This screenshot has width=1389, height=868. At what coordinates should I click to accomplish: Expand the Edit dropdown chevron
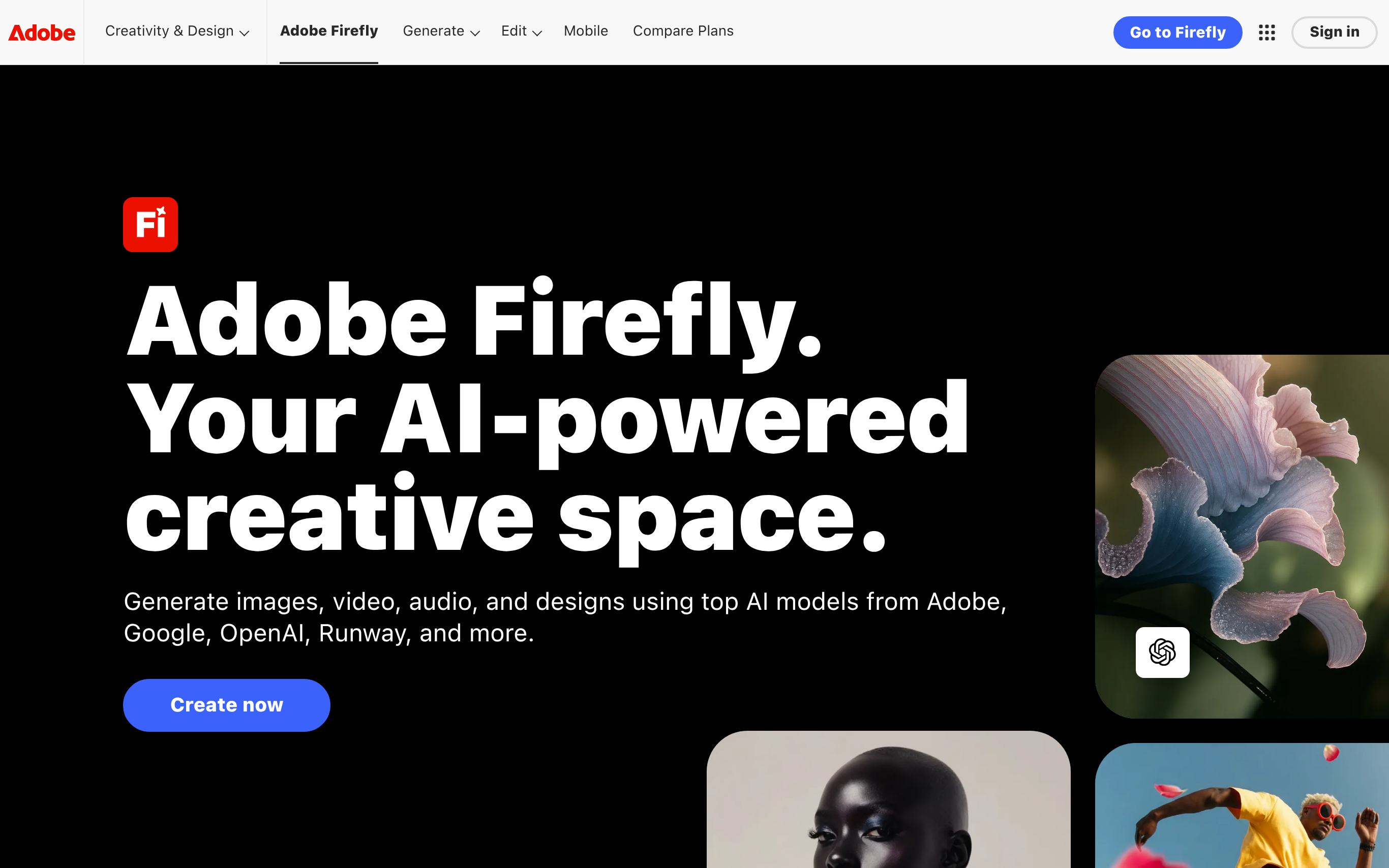click(x=537, y=33)
